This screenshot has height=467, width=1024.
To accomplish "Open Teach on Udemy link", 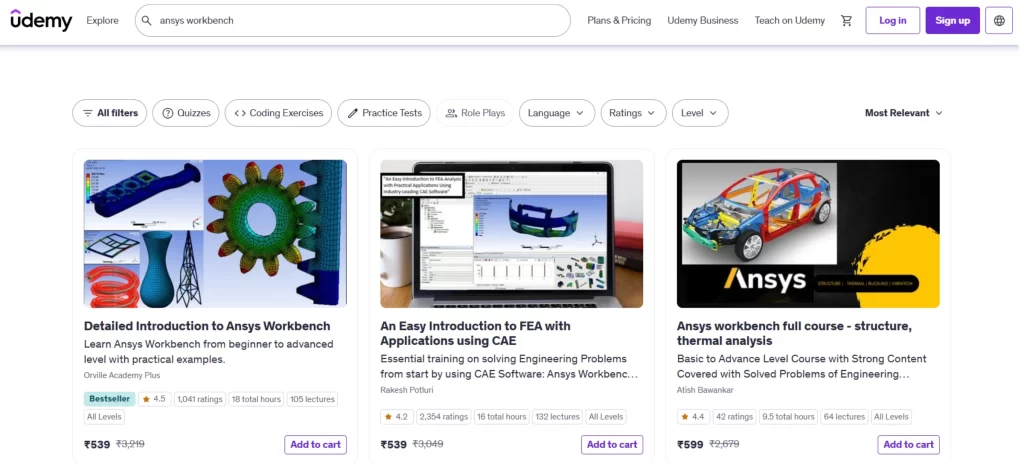I will coord(790,21).
